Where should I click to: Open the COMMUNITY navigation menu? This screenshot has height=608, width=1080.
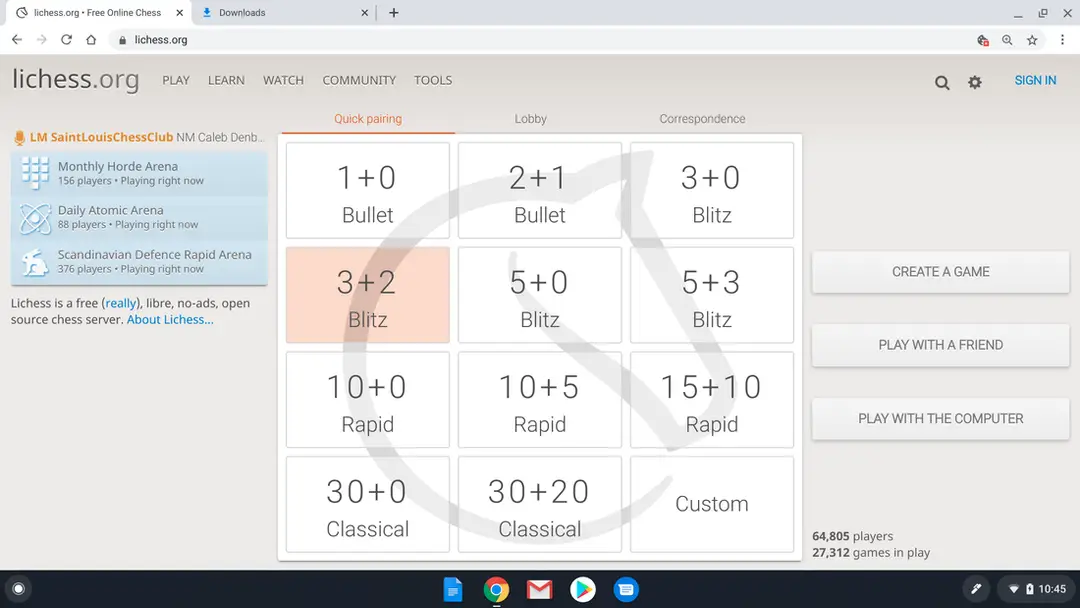(359, 81)
